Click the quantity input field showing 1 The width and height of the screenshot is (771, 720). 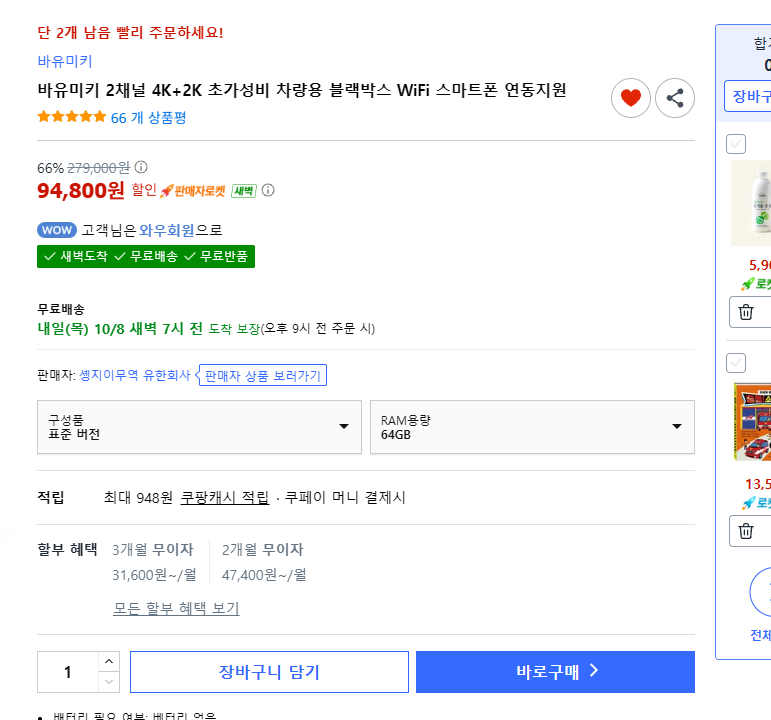pyautogui.click(x=68, y=672)
